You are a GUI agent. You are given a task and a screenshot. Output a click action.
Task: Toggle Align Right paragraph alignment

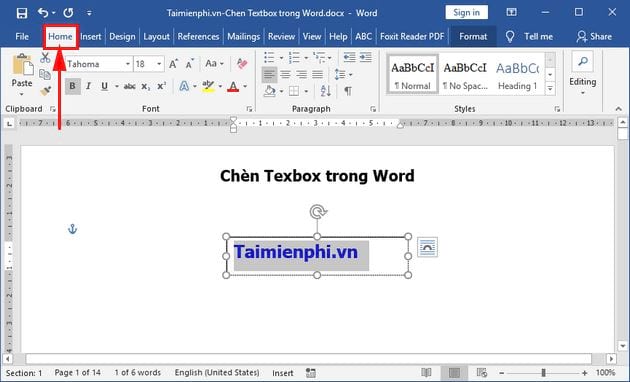pos(301,74)
